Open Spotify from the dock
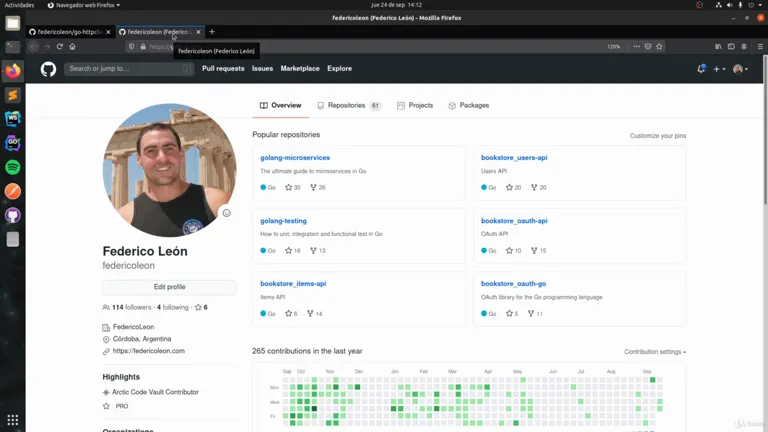This screenshot has height=432, width=768. point(13,167)
